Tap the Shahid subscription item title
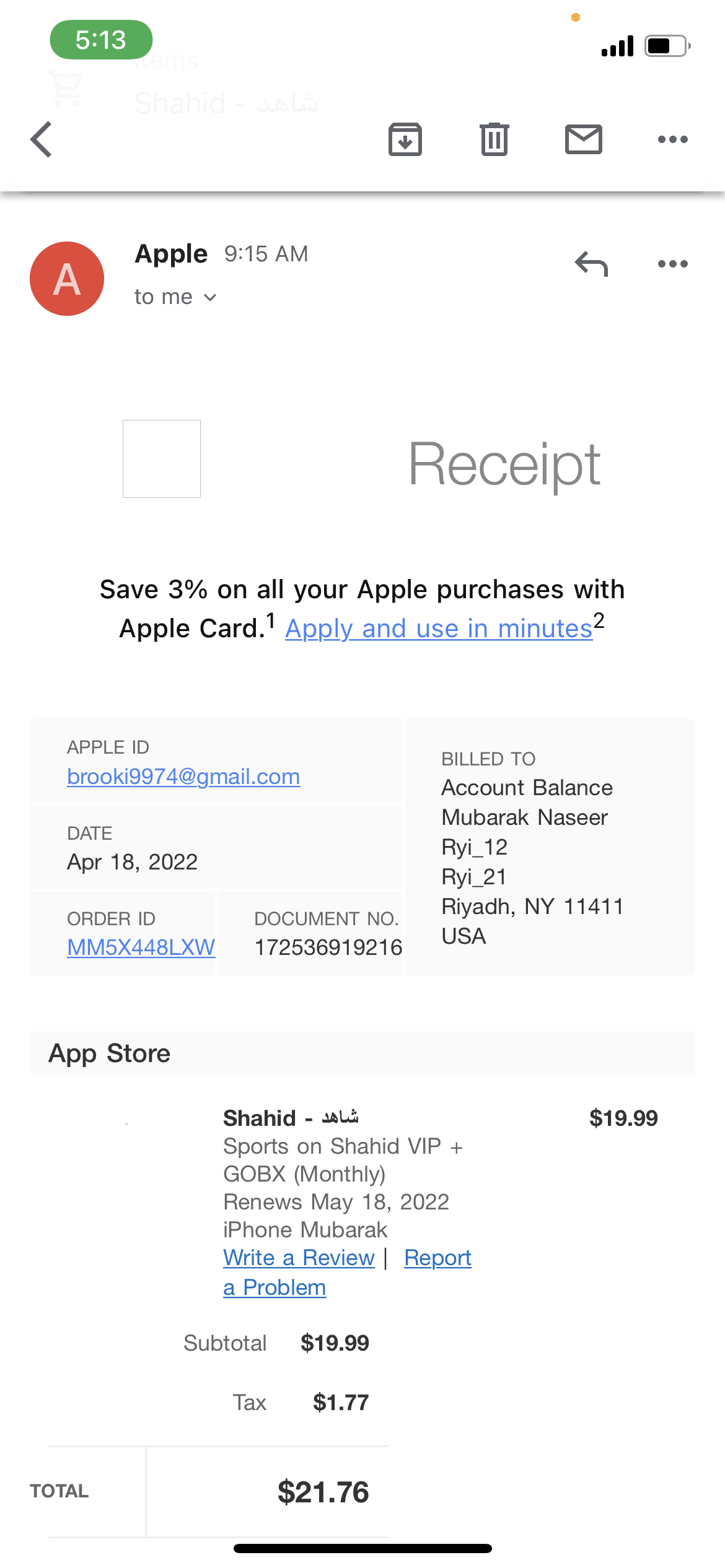The height and width of the screenshot is (1568, 725). click(x=291, y=1118)
